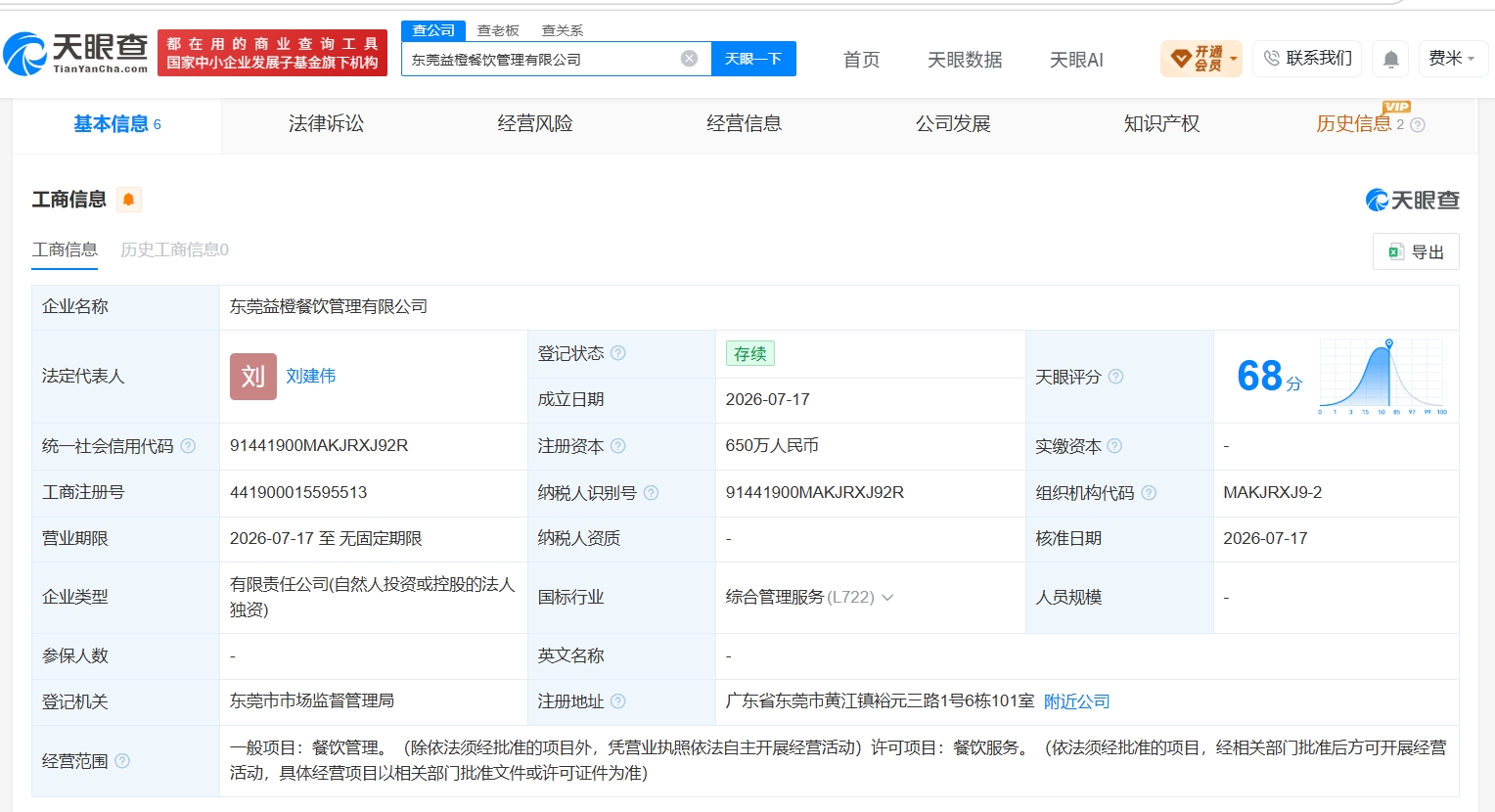Open the 知识产权 tab

pos(1161,123)
